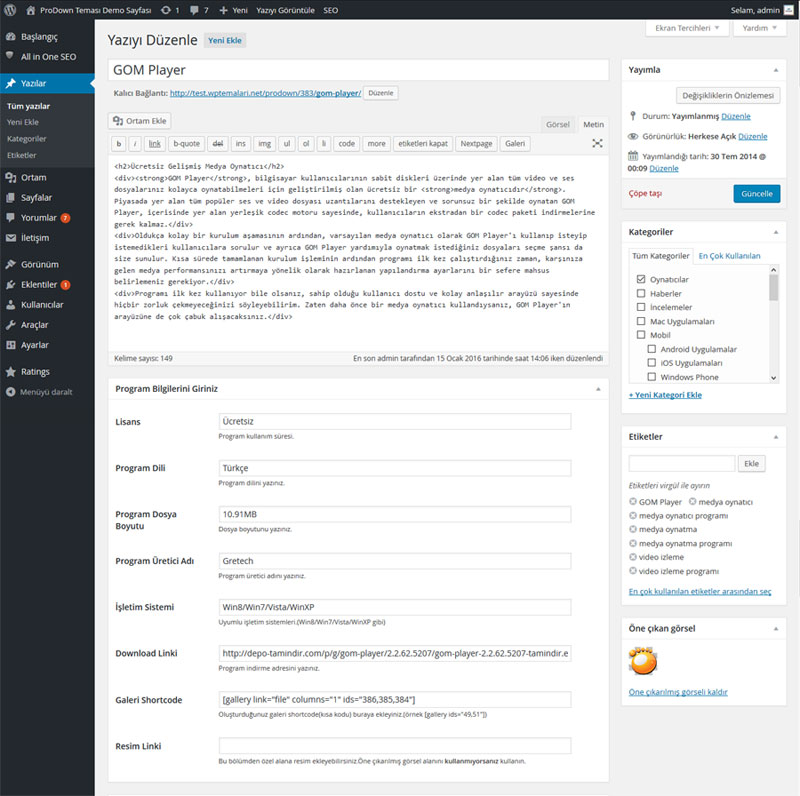This screenshot has width=800, height=796.
Task: Collapse the Kategoriler panel
Action: 776,232
